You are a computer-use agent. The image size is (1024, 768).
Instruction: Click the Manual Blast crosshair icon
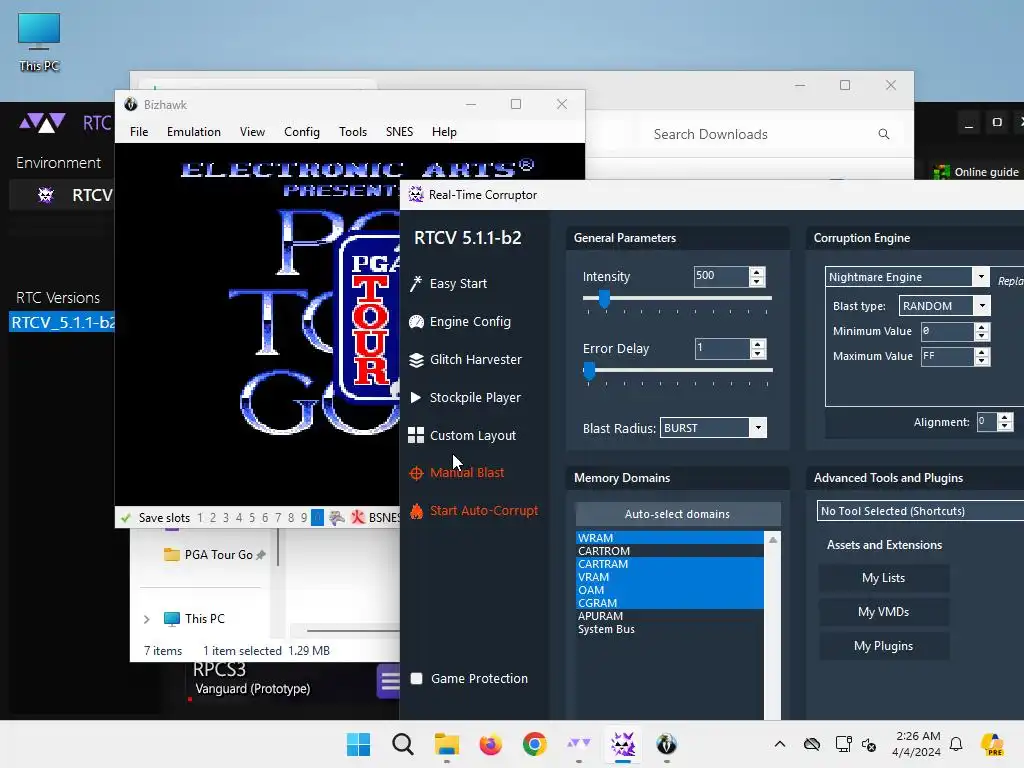[416, 473]
